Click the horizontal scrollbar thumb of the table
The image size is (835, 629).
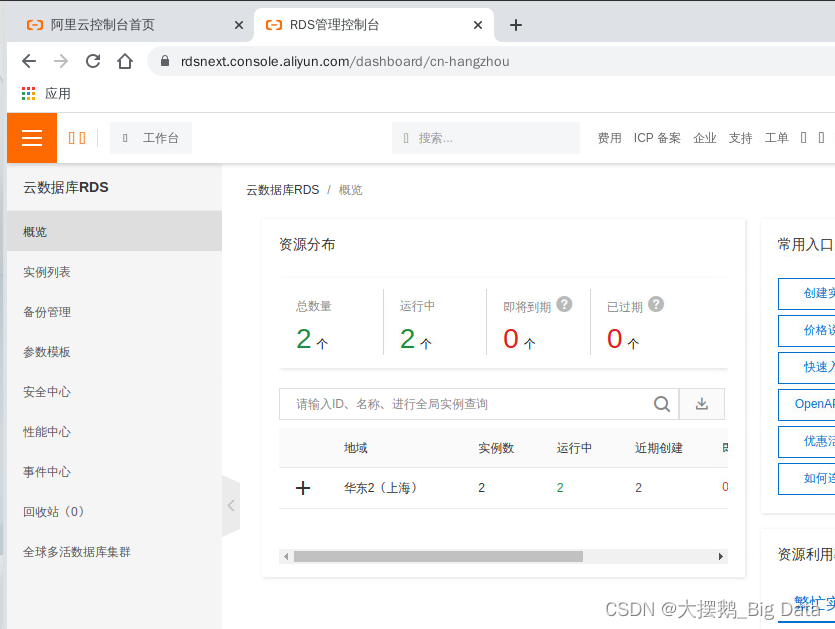tap(438, 557)
